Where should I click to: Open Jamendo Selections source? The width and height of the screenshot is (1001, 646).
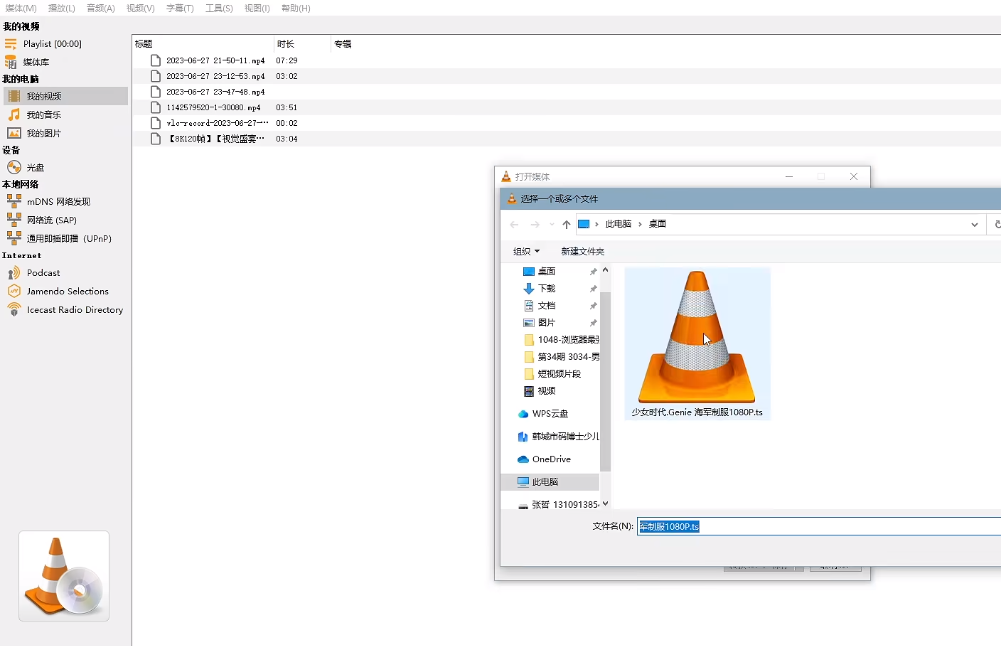pos(67,291)
